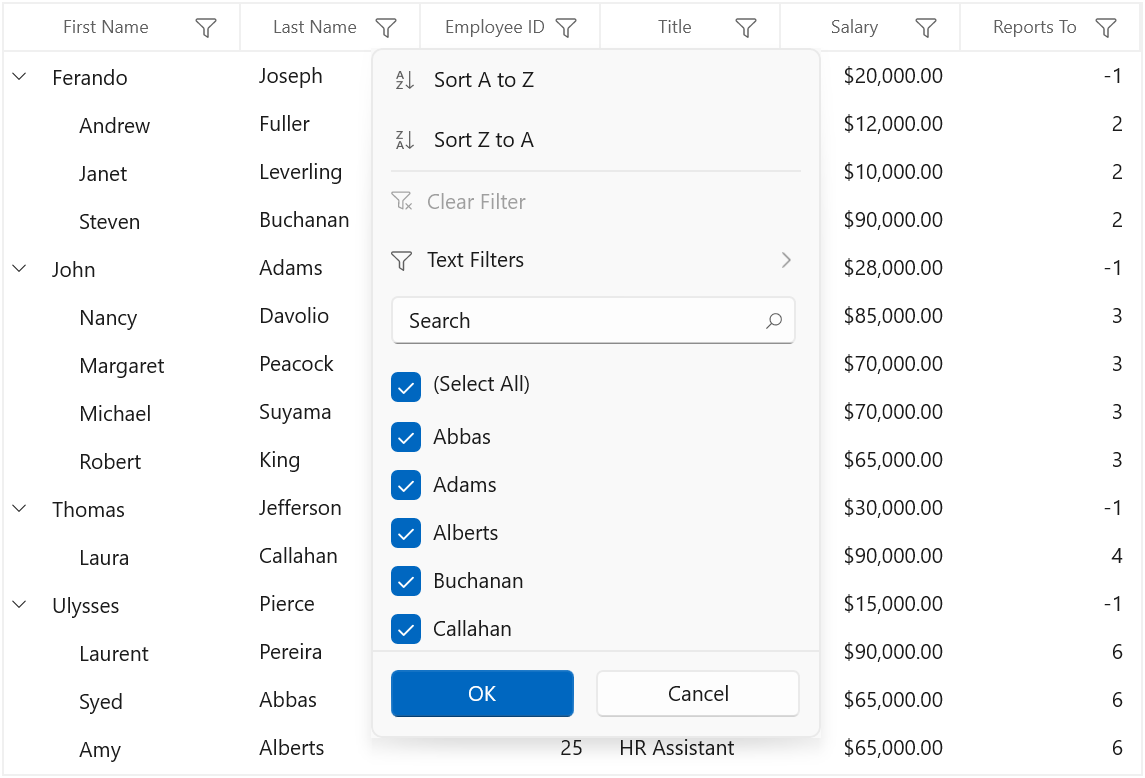This screenshot has height=778, width=1145.
Task: Select the Janet cell
Action: point(103,174)
